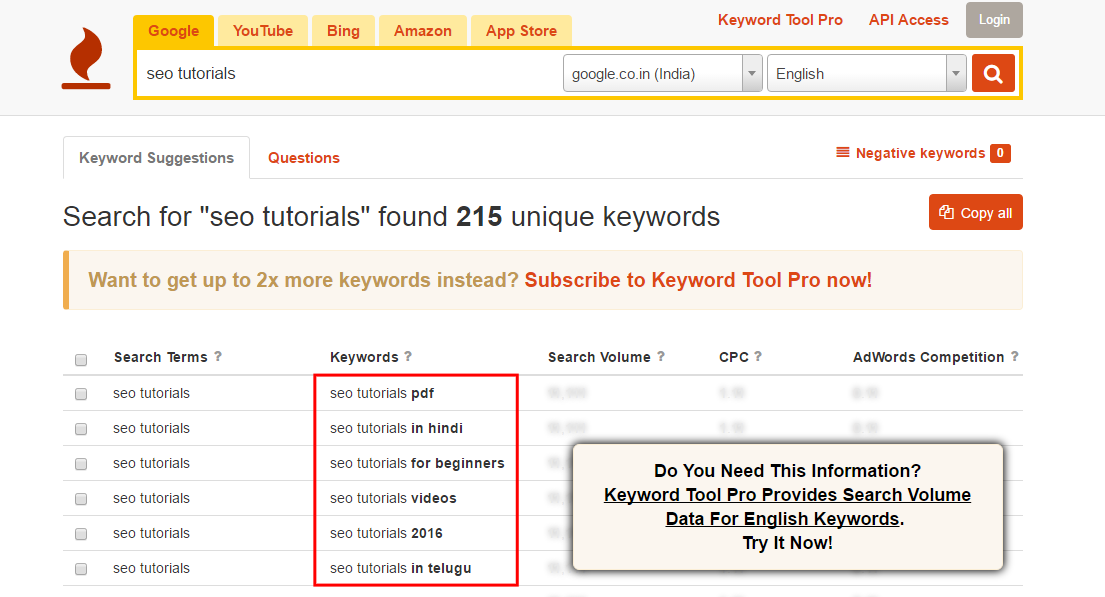Click the Keywords column header

364,357
